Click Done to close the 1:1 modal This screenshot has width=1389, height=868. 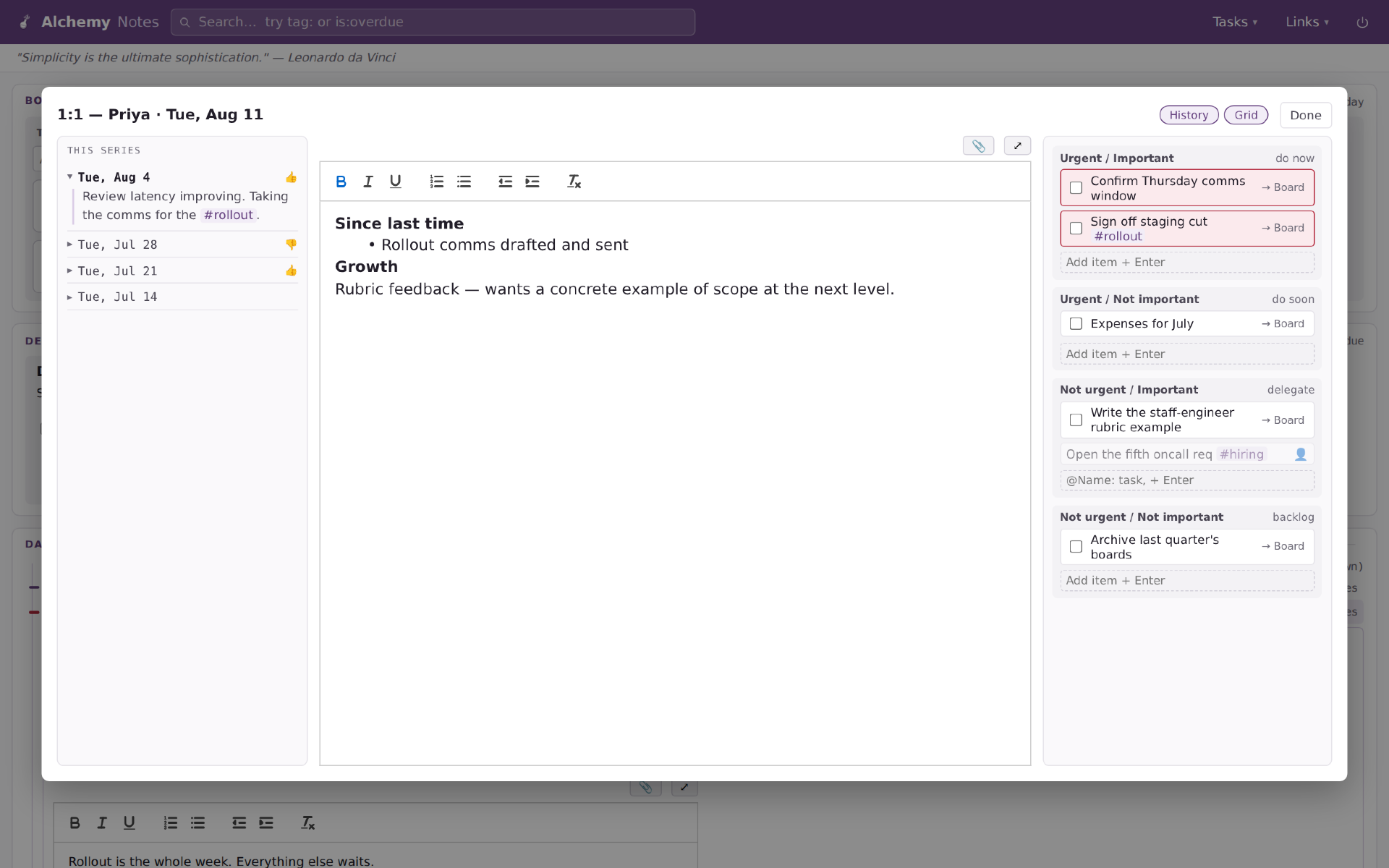click(x=1305, y=115)
